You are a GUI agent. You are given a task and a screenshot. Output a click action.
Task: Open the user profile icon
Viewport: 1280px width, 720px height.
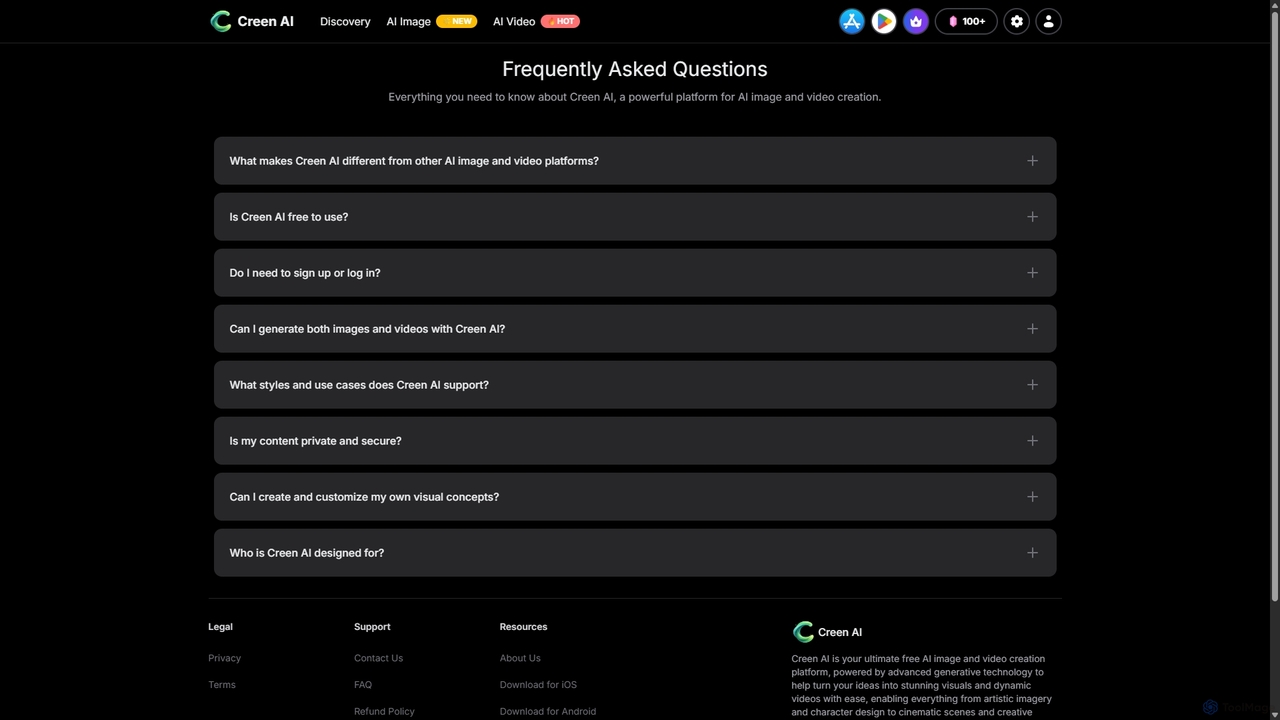coord(1049,21)
